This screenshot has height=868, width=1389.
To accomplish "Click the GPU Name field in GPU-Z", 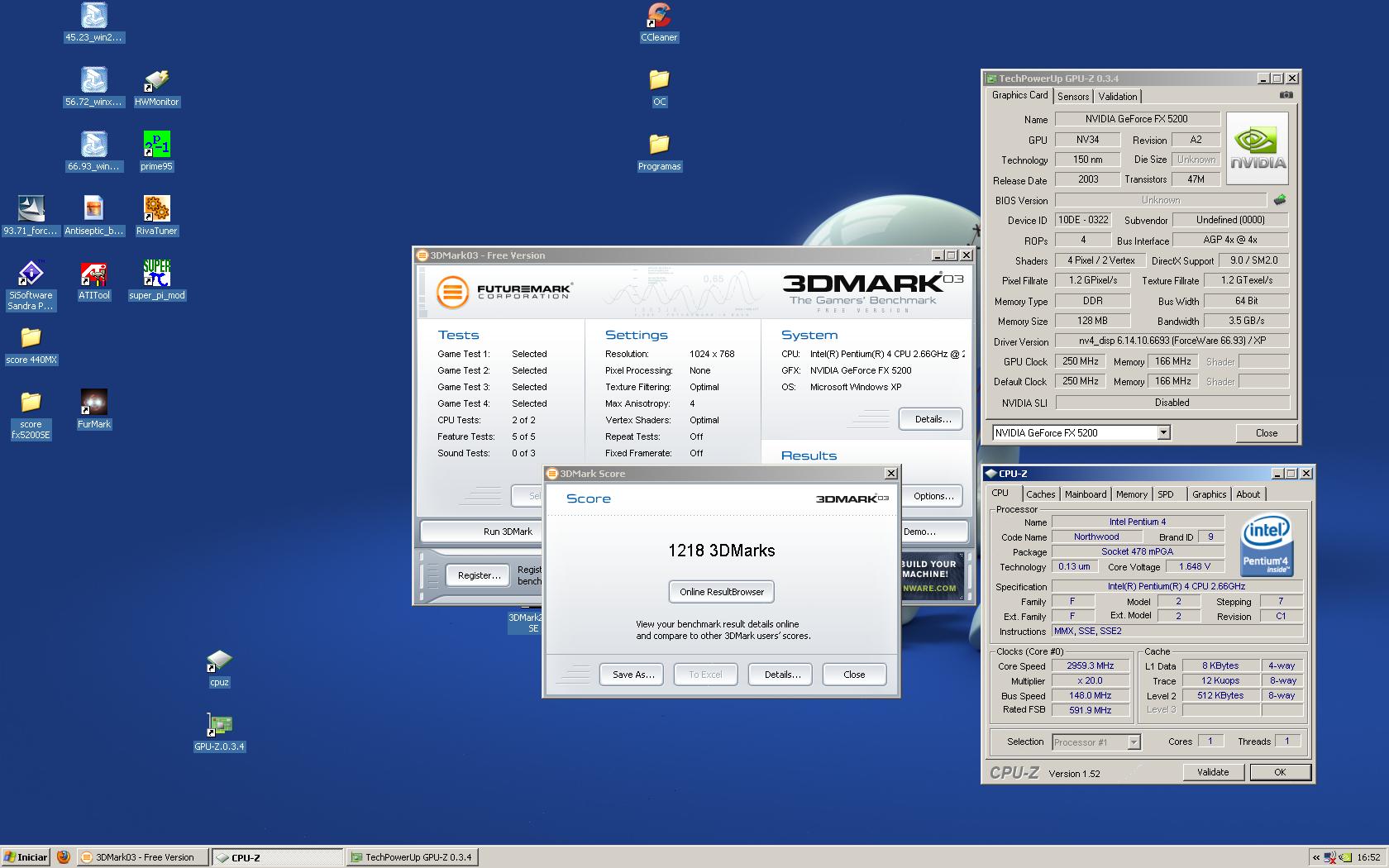I will click(x=1138, y=119).
